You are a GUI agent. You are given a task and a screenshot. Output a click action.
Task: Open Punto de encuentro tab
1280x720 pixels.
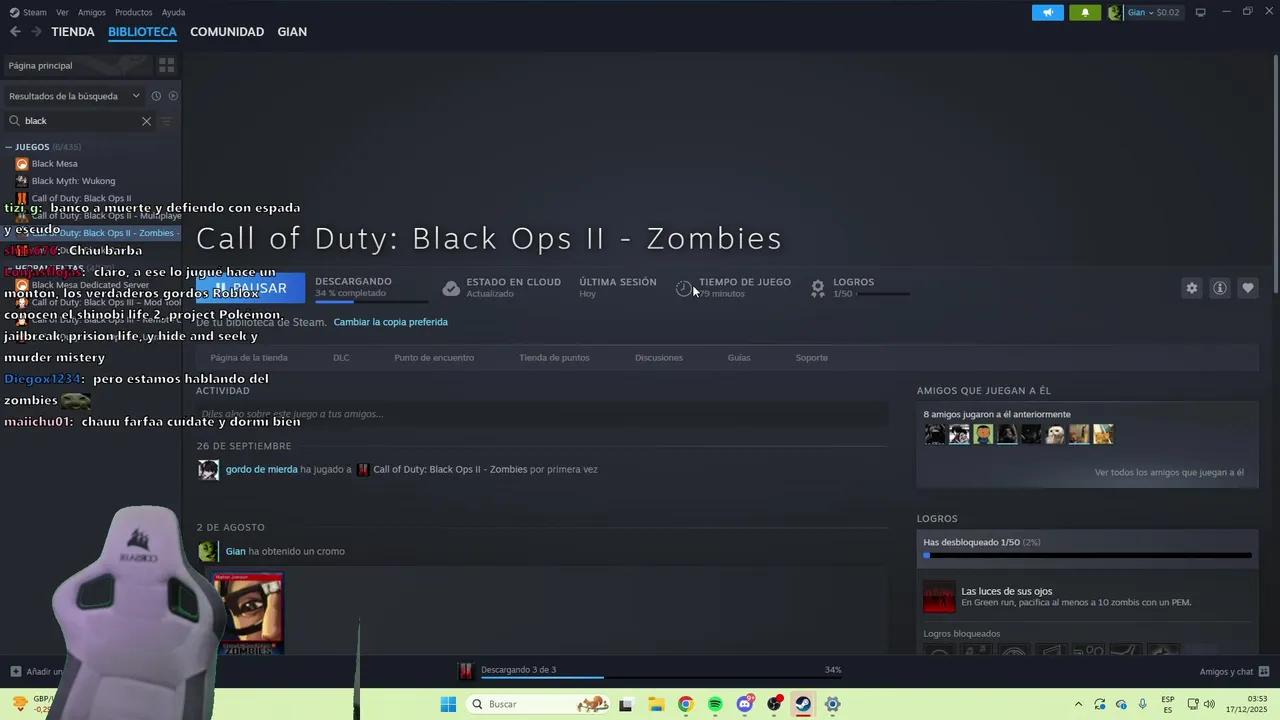click(x=433, y=358)
